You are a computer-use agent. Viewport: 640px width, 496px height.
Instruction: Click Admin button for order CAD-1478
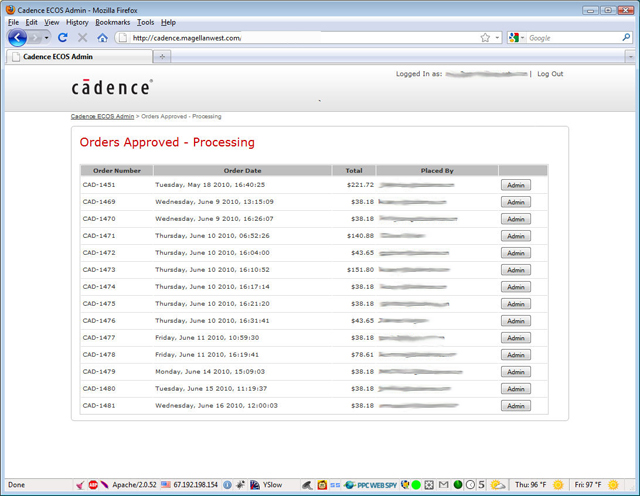[516, 355]
